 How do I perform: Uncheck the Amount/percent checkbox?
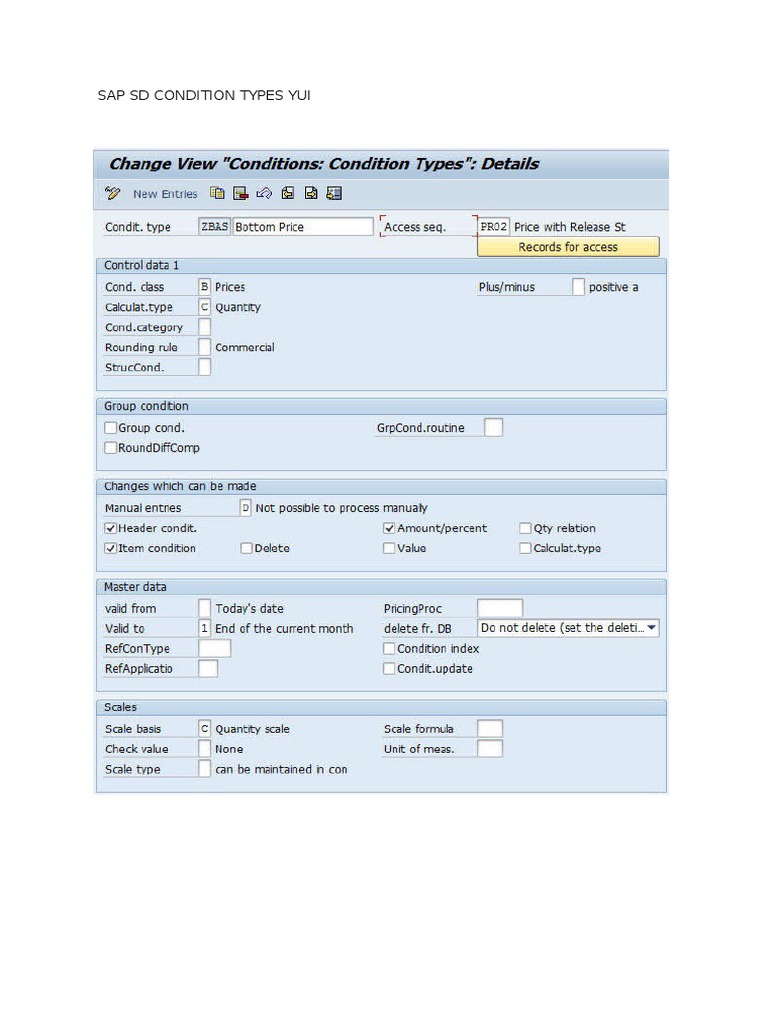tap(389, 528)
